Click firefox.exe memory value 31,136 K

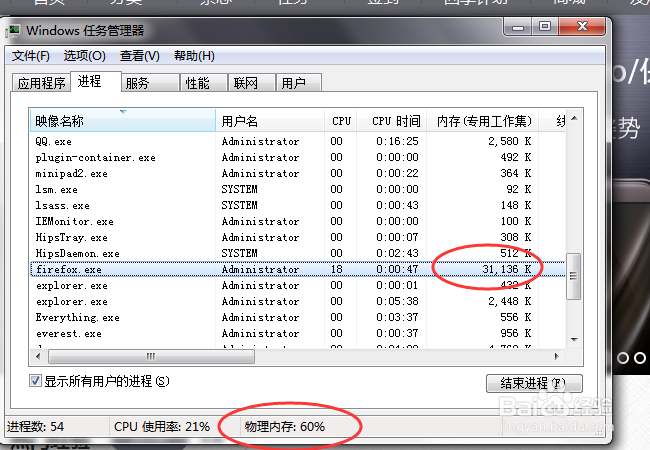tap(507, 269)
